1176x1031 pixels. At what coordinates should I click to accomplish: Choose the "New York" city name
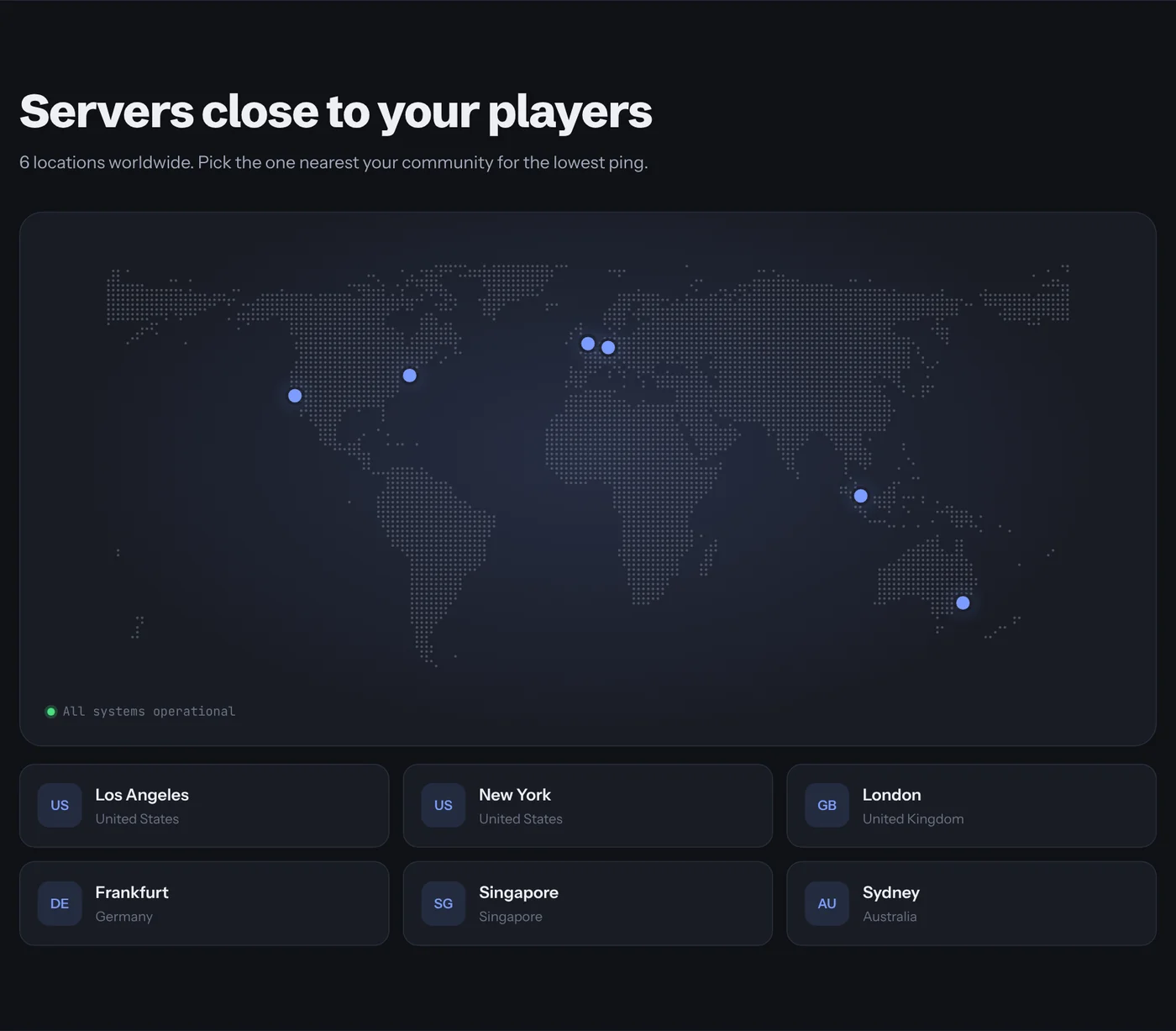coord(515,795)
